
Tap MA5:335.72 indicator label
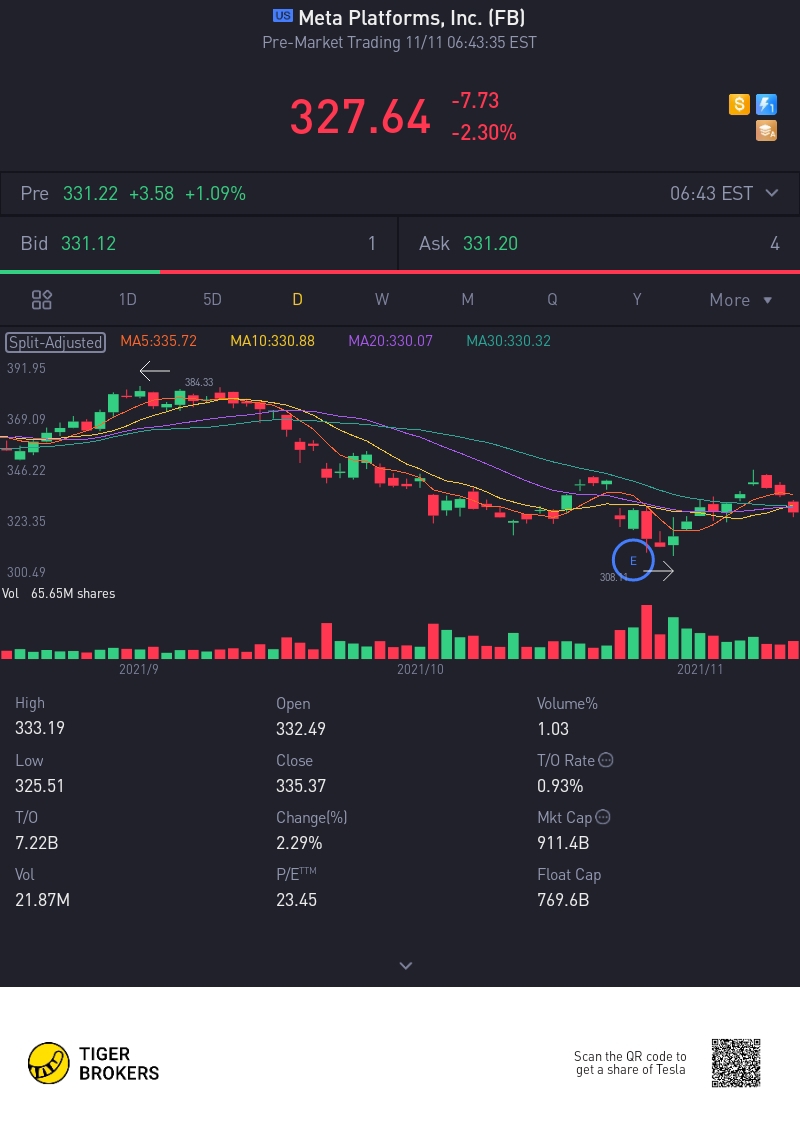(x=159, y=341)
